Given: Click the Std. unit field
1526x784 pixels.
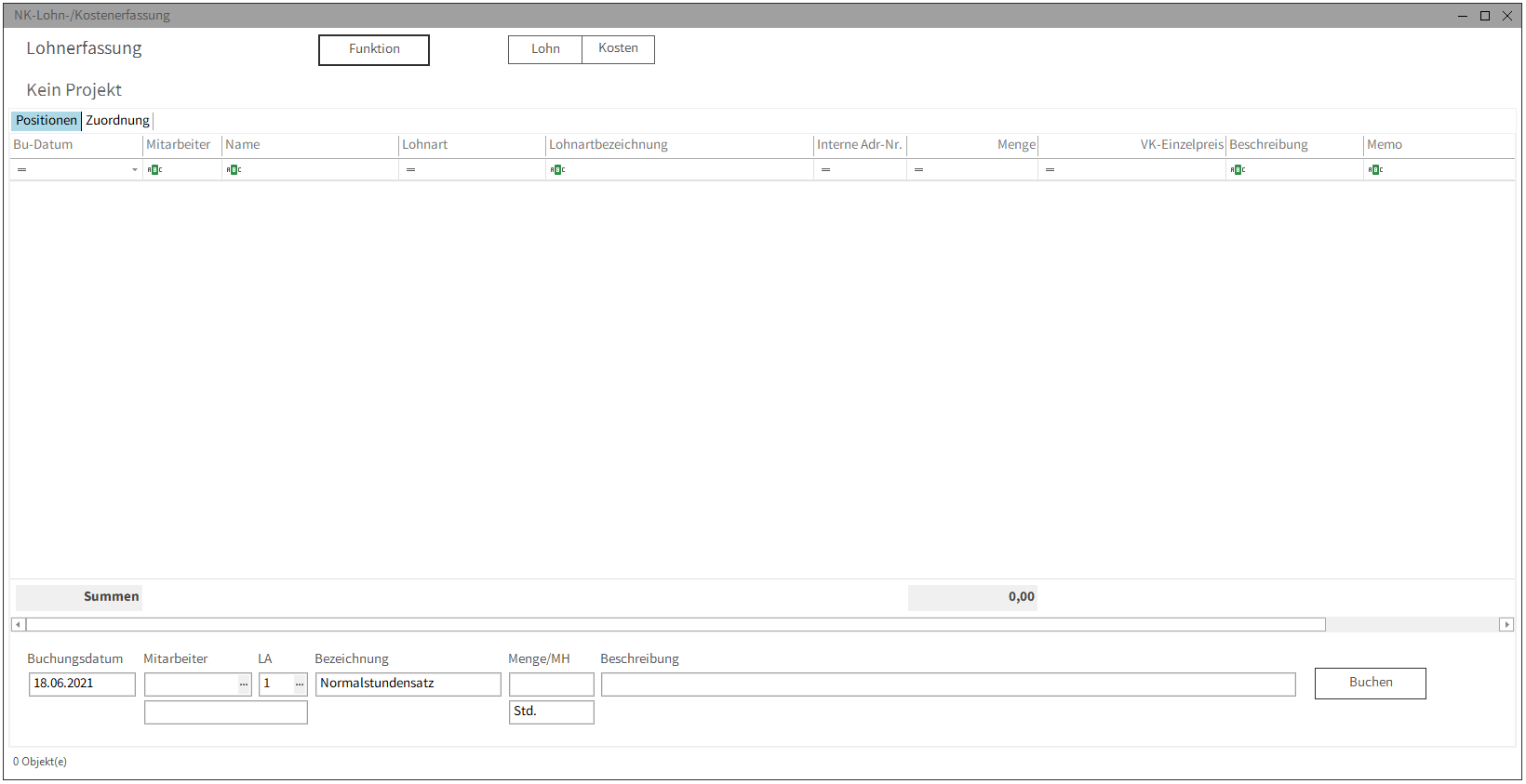Looking at the screenshot, I should point(551,712).
